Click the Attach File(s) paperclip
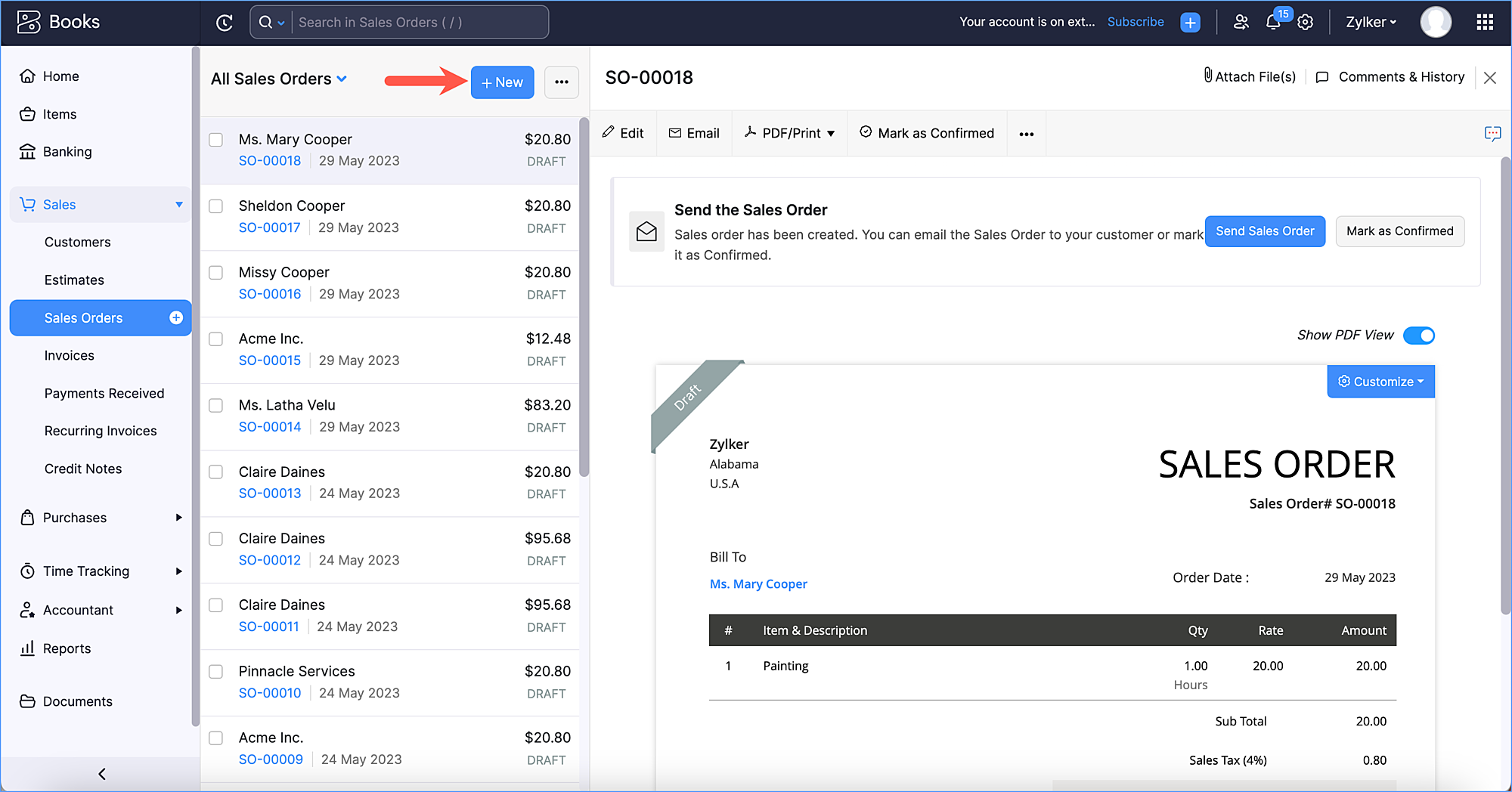This screenshot has height=792, width=1512. click(x=1250, y=76)
